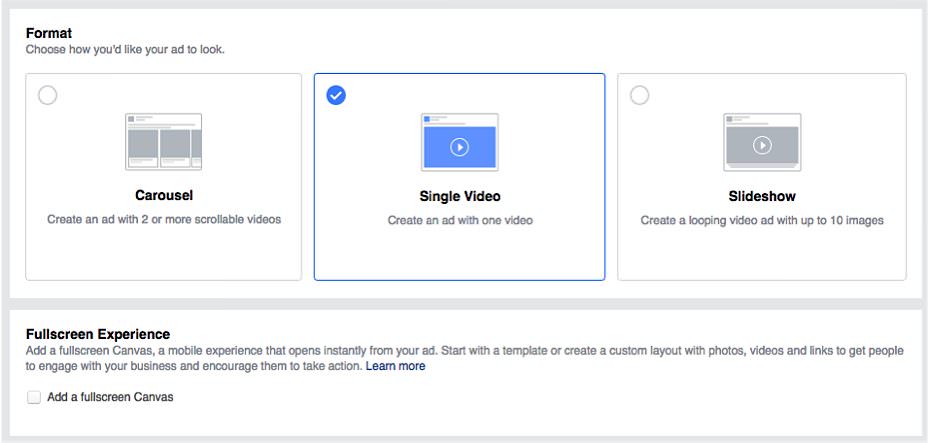Enable the Add a fullscreen Canvas checkbox
The width and height of the screenshot is (929, 443).
[x=34, y=397]
